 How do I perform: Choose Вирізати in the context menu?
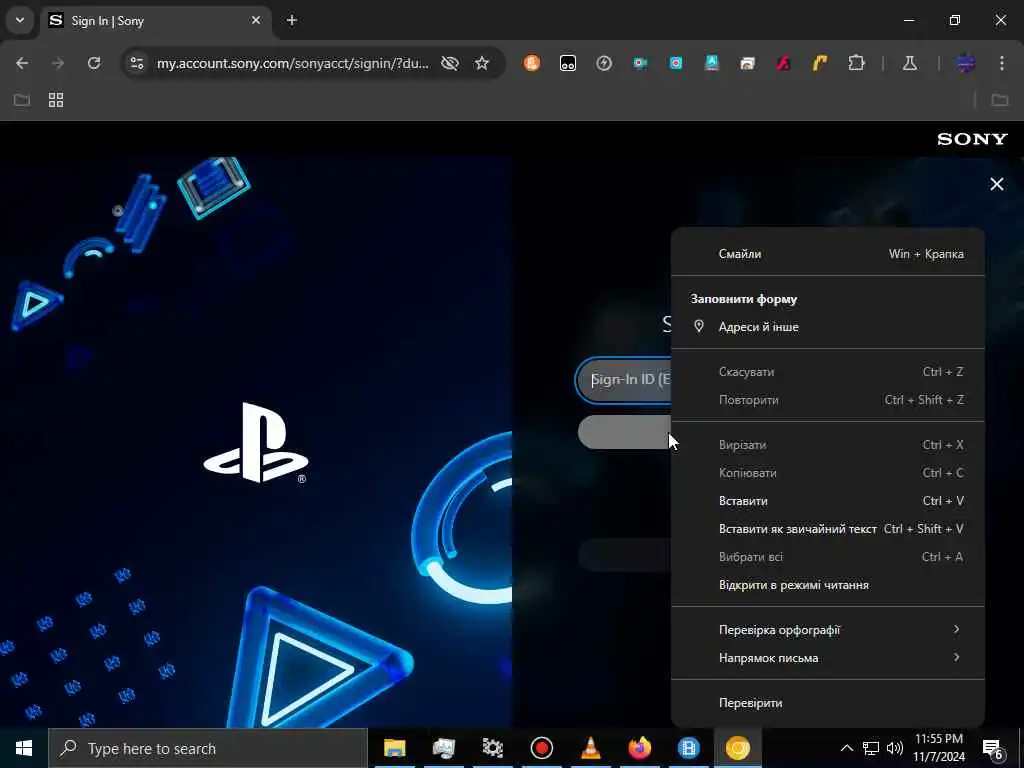click(x=828, y=445)
